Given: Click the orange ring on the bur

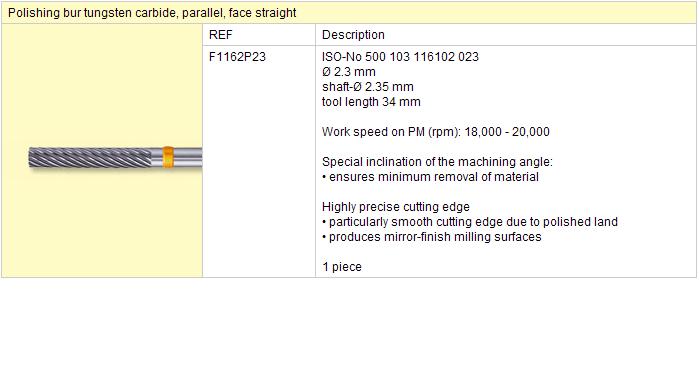Looking at the screenshot, I should tap(168, 157).
